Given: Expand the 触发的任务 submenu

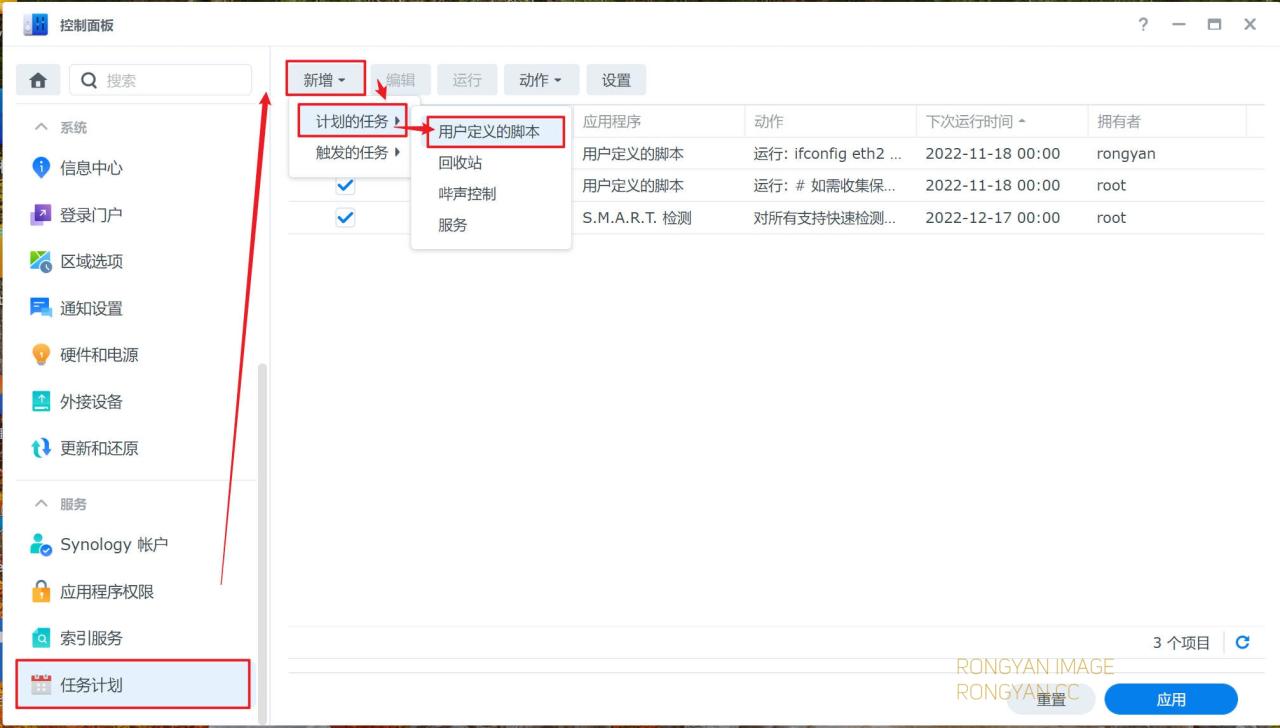Looking at the screenshot, I should pos(354,153).
